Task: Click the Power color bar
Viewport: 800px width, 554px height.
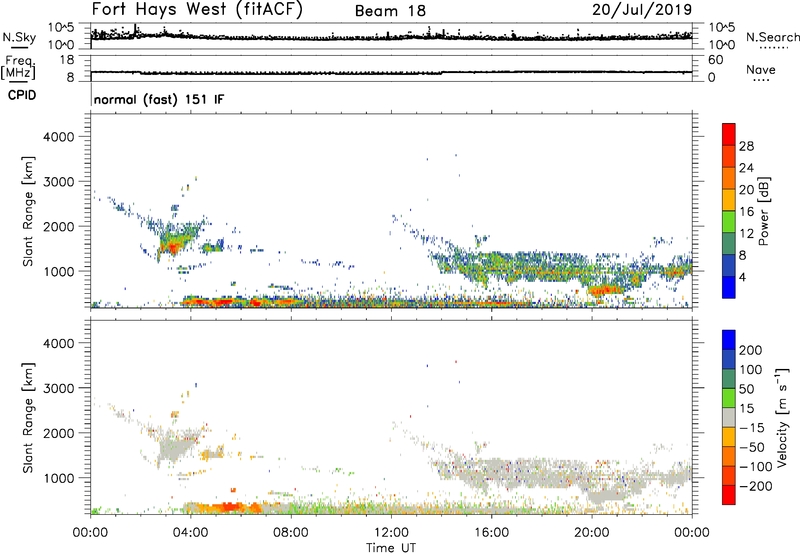Action: 729,210
